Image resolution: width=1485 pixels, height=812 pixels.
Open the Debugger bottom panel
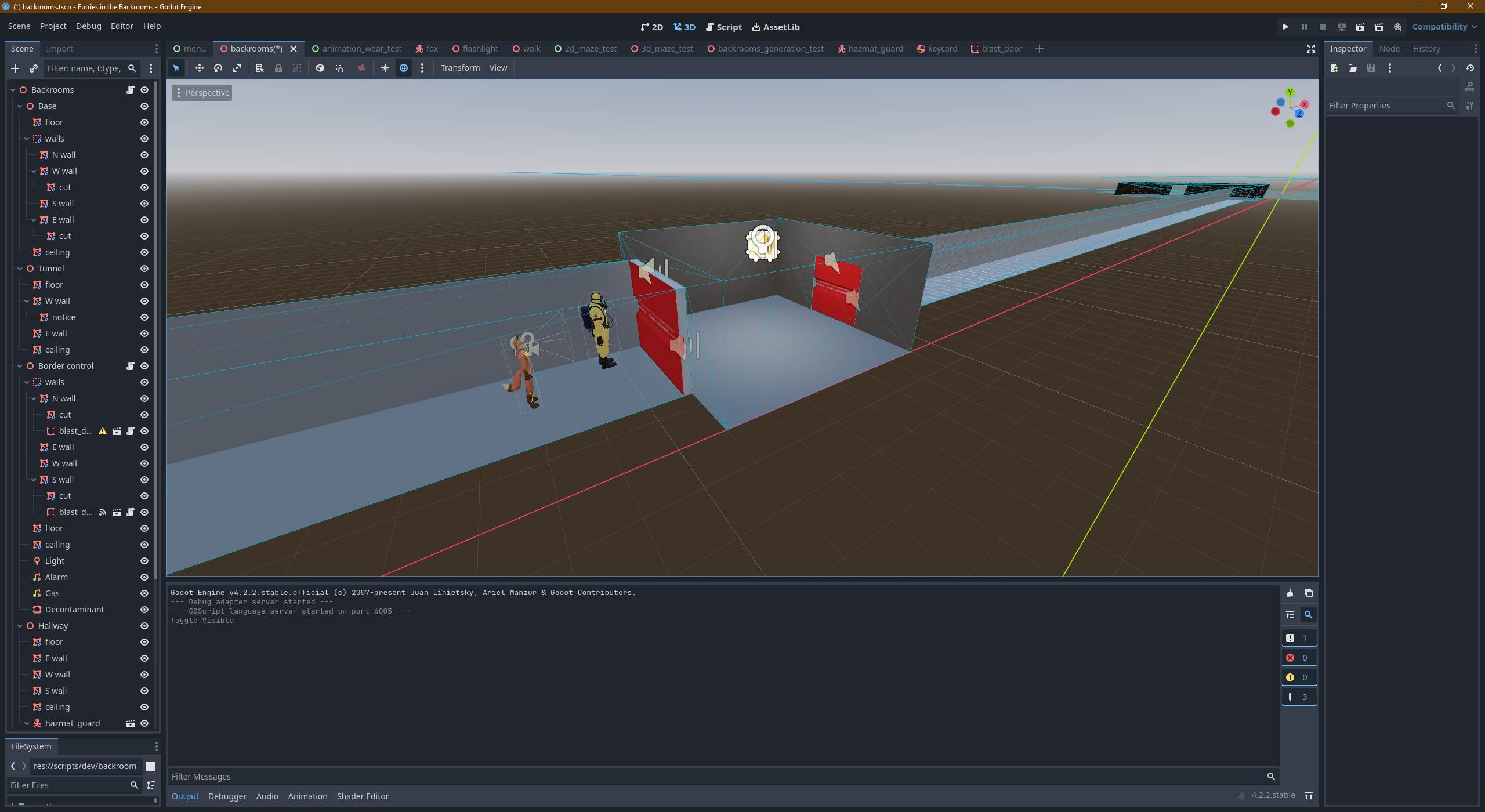227,796
